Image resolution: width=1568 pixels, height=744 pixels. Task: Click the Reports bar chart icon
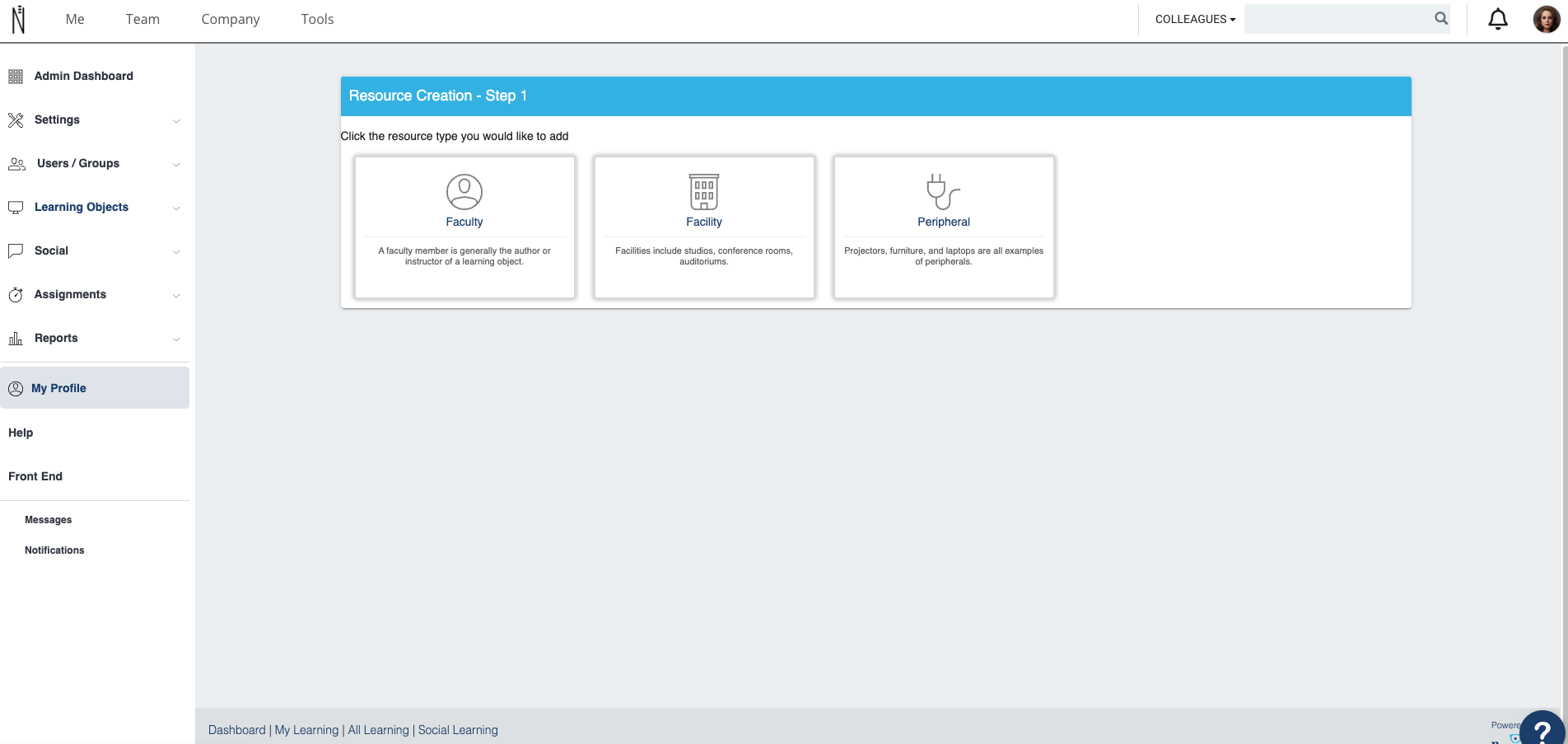[x=16, y=339]
